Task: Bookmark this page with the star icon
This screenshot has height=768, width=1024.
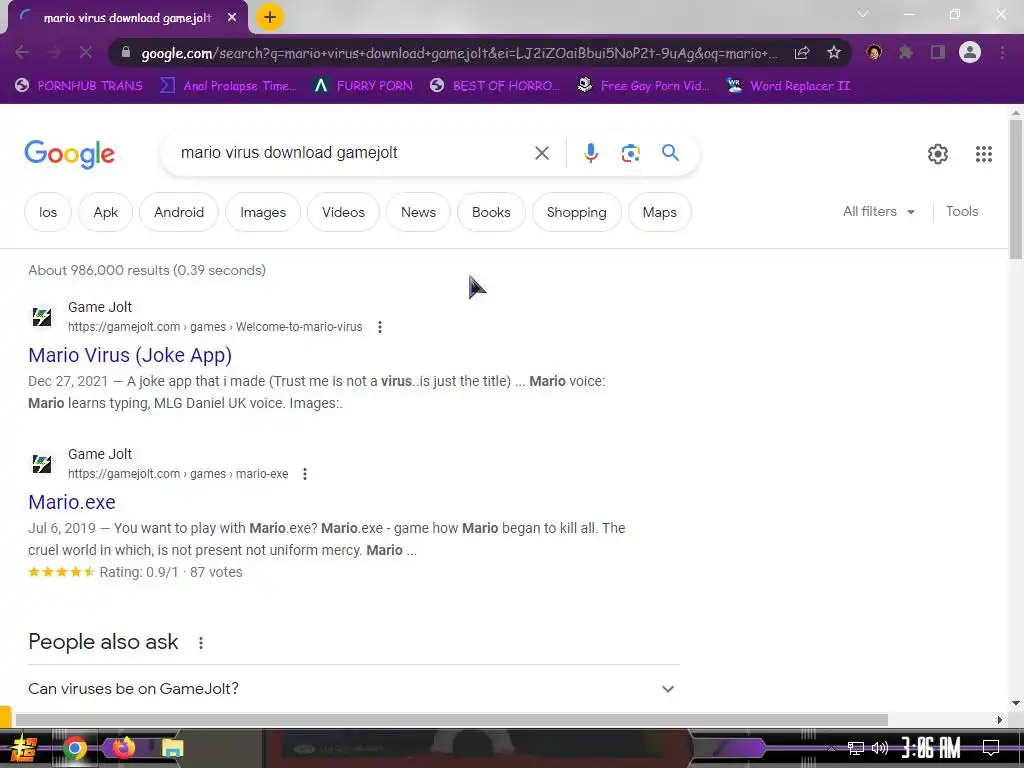Action: (x=834, y=53)
